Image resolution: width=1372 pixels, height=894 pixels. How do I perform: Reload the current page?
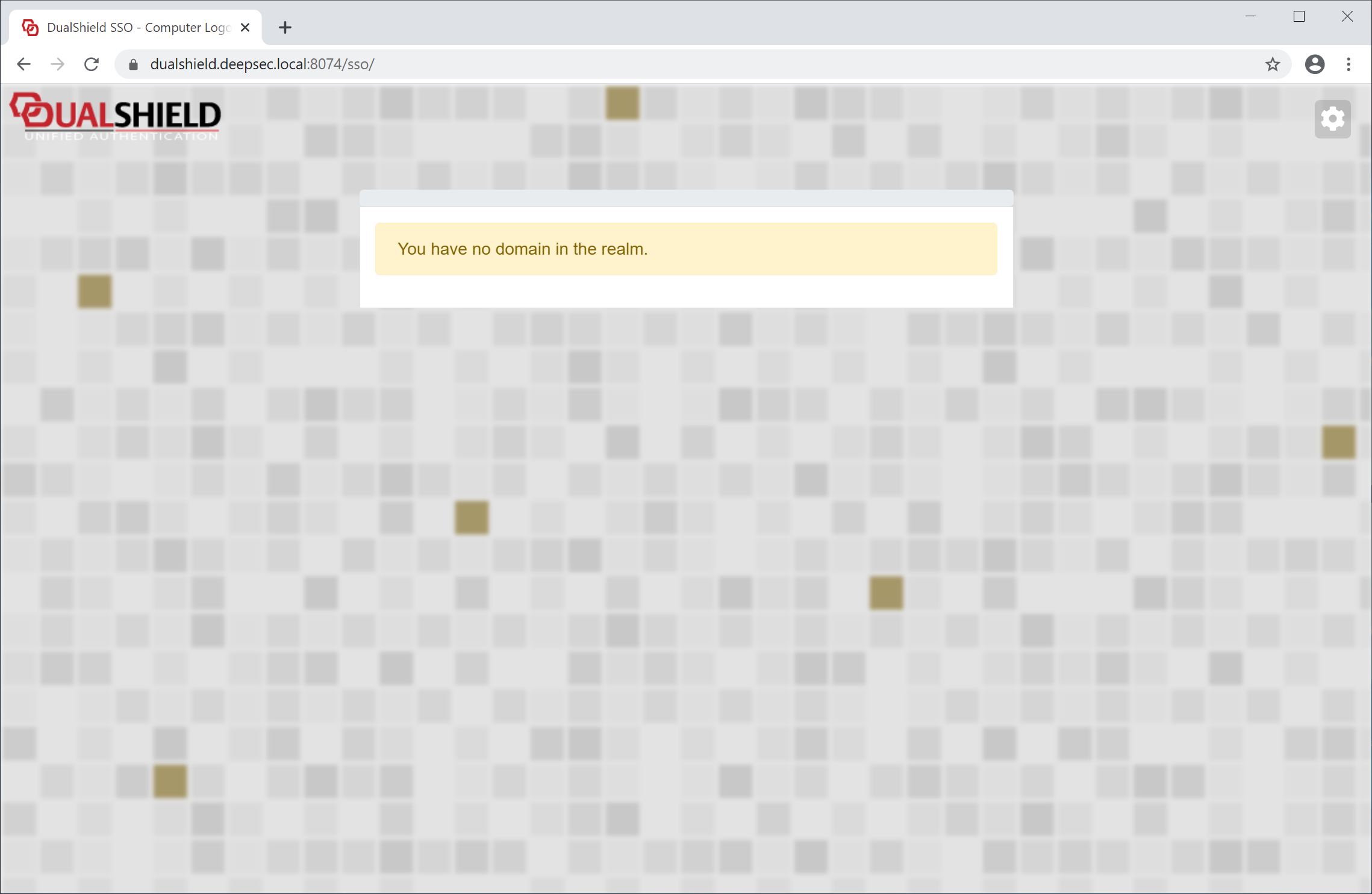pos(92,64)
